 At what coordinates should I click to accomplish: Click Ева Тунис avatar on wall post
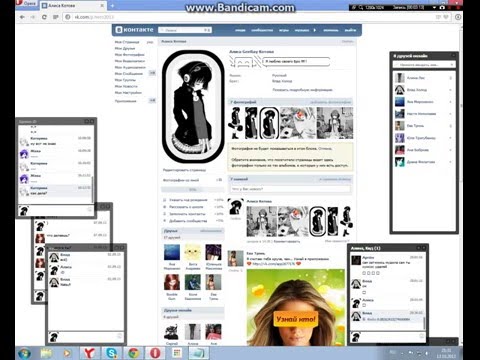tap(235, 259)
